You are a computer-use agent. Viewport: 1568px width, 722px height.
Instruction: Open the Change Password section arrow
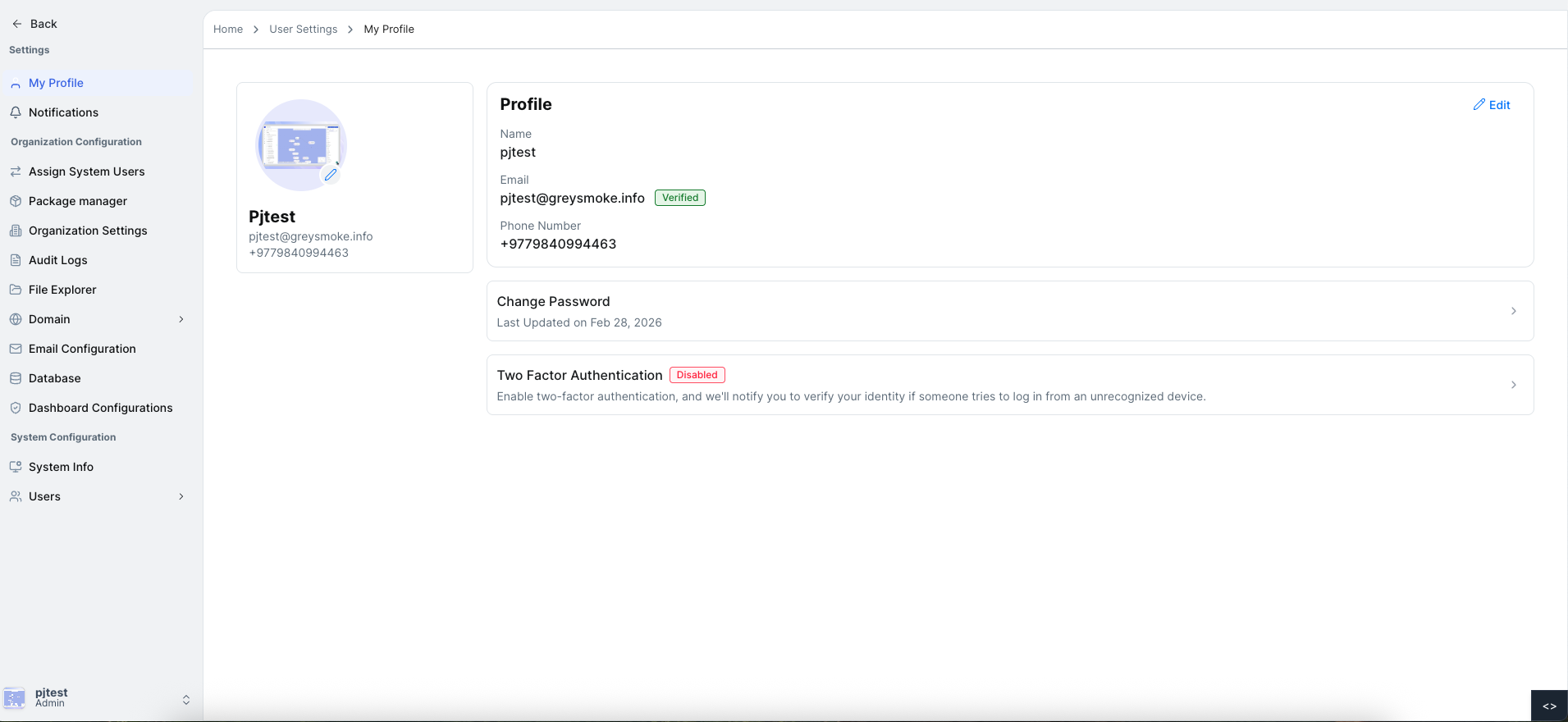point(1513,311)
